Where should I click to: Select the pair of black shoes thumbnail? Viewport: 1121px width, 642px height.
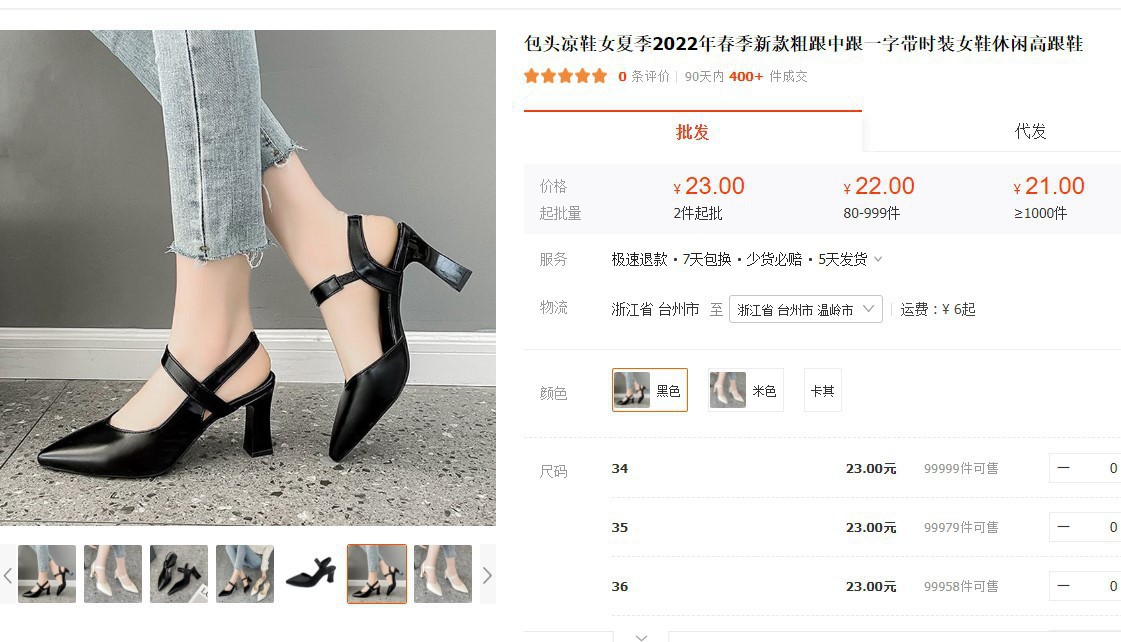[x=179, y=574]
